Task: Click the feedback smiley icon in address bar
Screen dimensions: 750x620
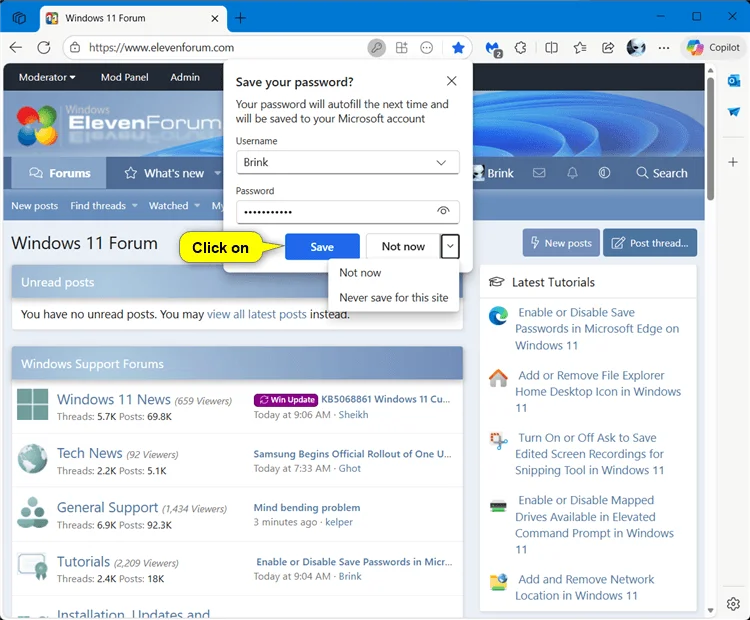Action: point(426,47)
